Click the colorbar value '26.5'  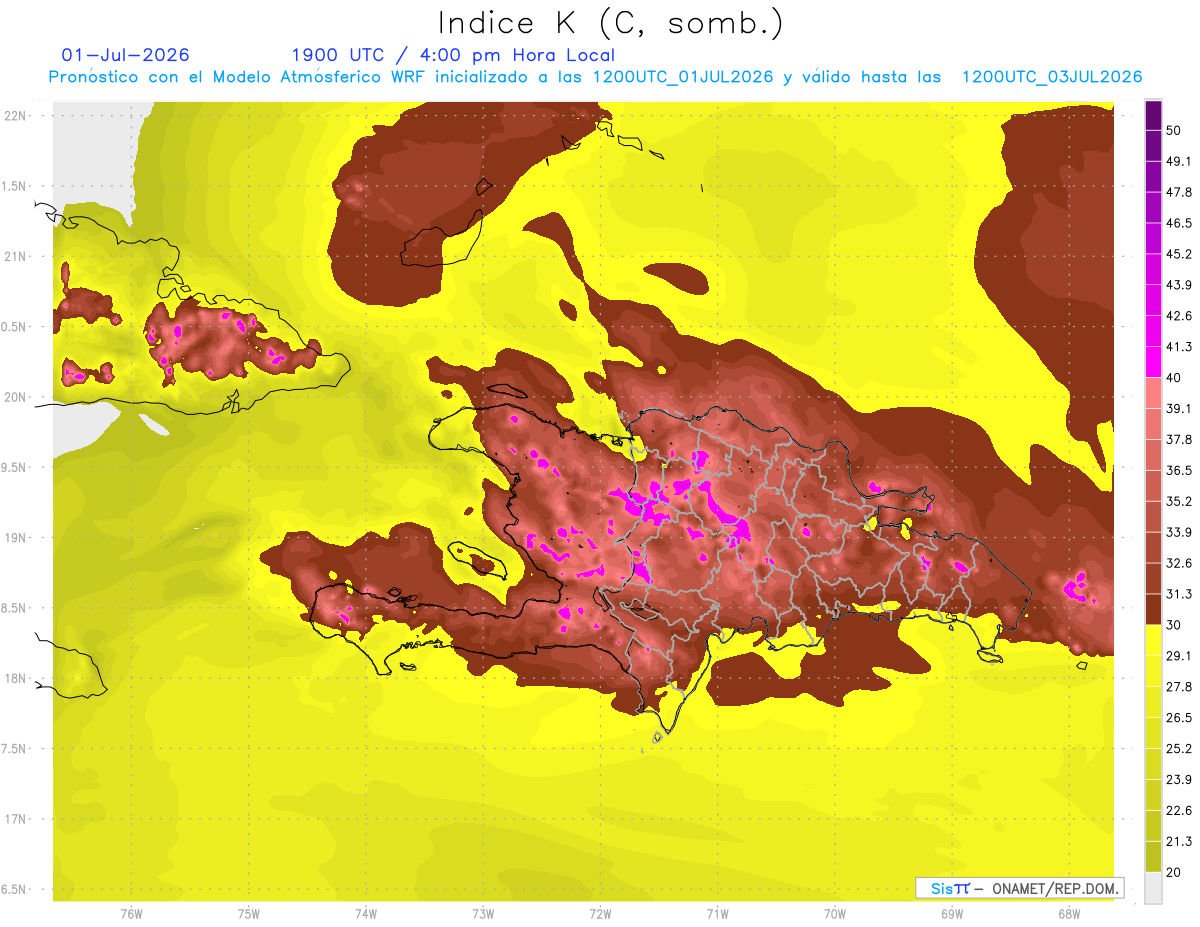[1179, 718]
